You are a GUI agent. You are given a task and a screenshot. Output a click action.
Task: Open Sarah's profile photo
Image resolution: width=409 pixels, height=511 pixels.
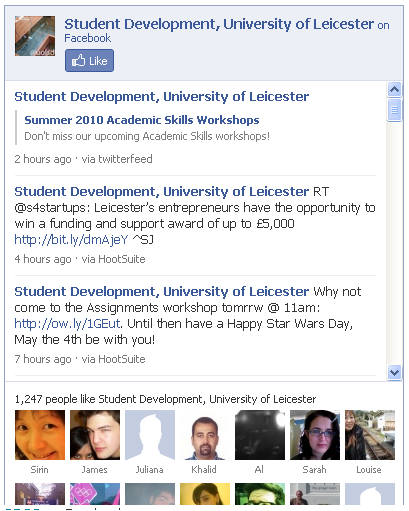(x=315, y=435)
